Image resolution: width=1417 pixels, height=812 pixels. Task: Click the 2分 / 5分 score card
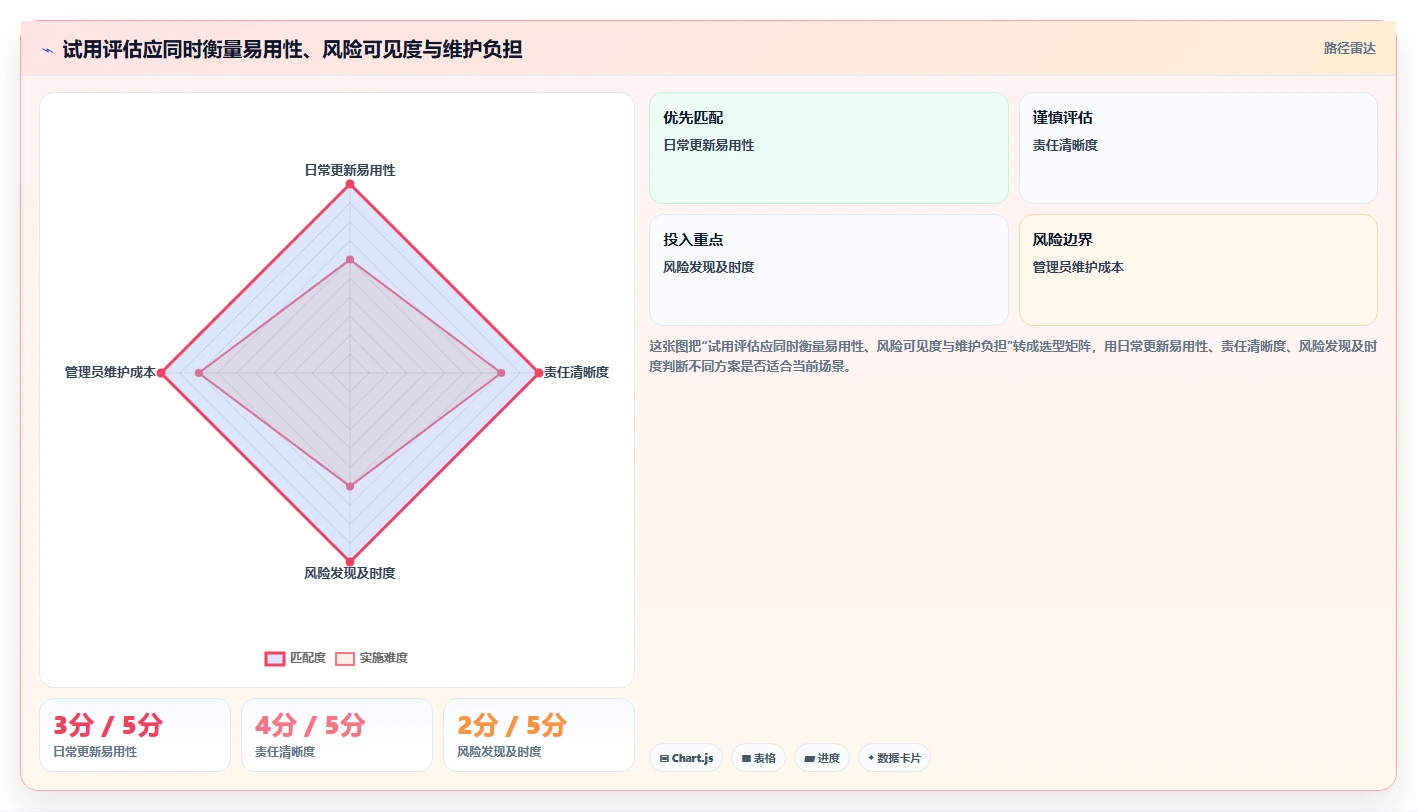[x=539, y=735]
